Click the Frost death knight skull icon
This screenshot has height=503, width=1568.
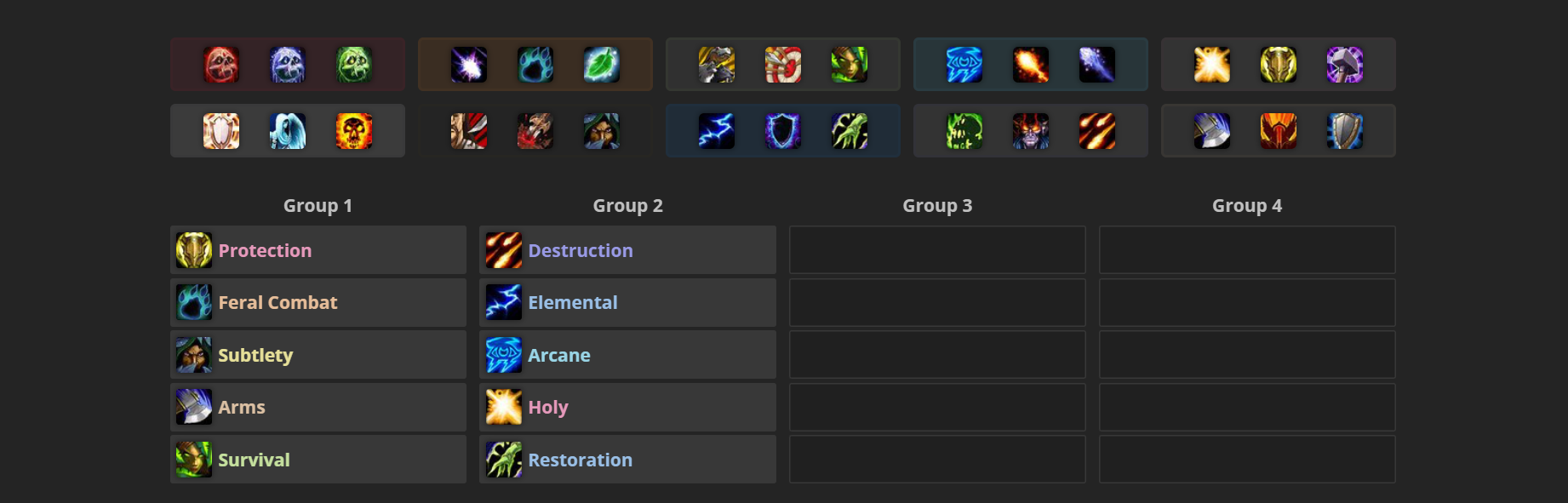coord(288,64)
